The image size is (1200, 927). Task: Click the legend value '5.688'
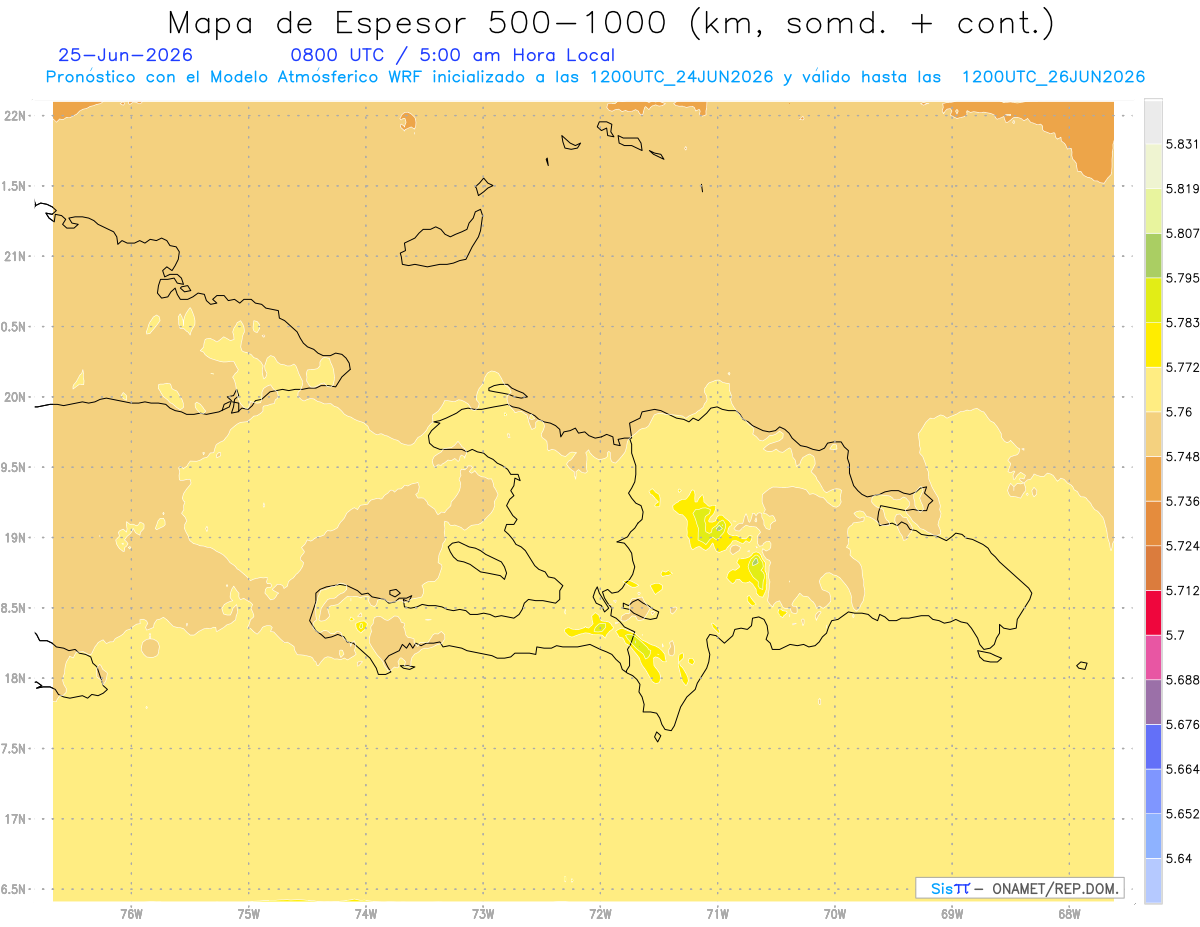tap(1182, 680)
